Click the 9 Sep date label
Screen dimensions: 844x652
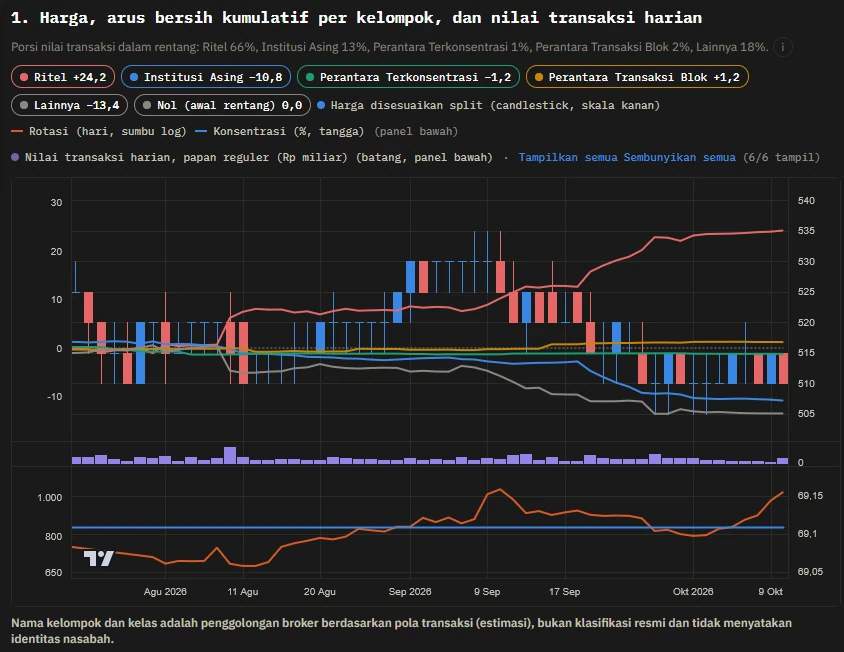click(487, 592)
